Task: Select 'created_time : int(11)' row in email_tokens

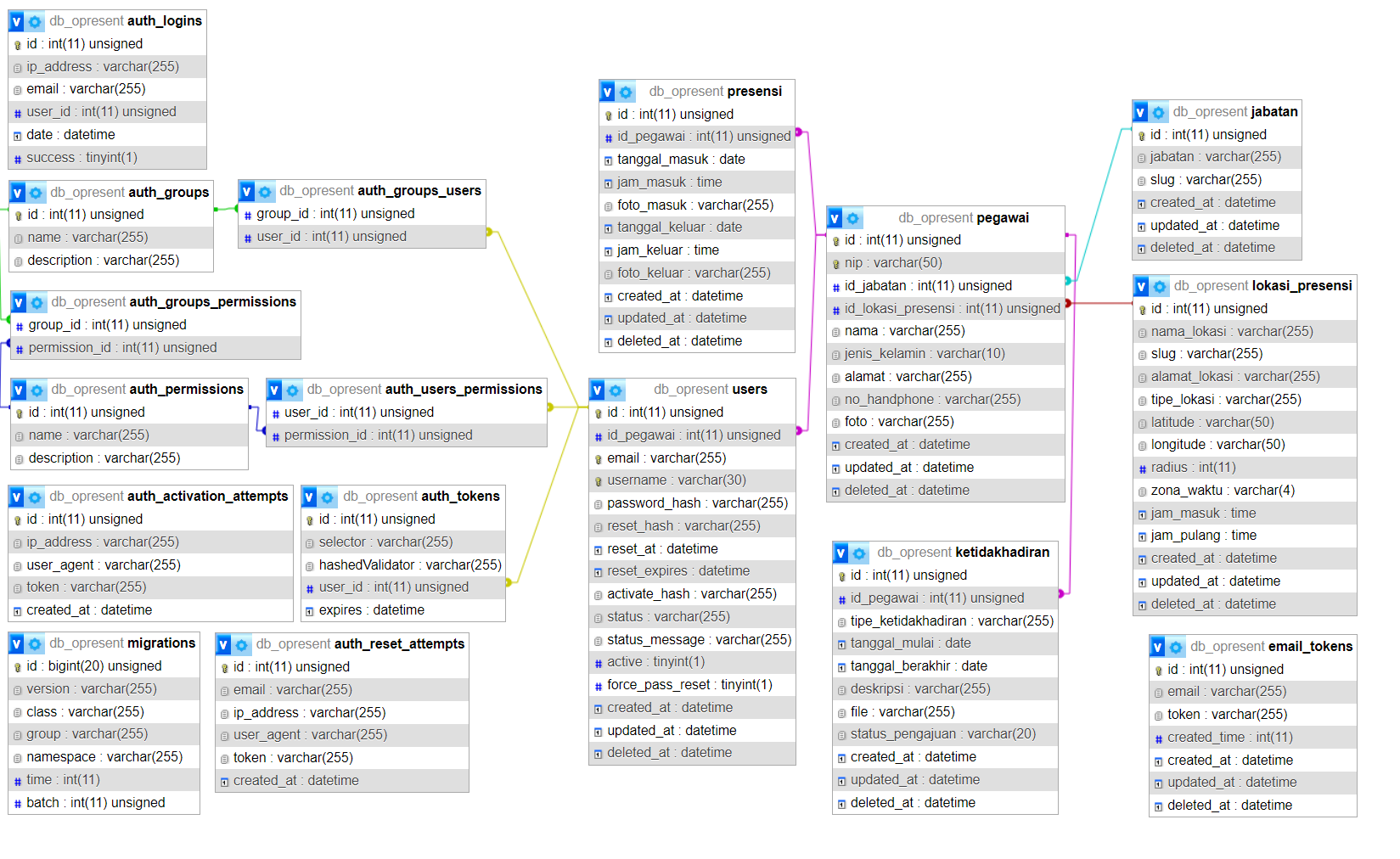Action: coord(1252,738)
